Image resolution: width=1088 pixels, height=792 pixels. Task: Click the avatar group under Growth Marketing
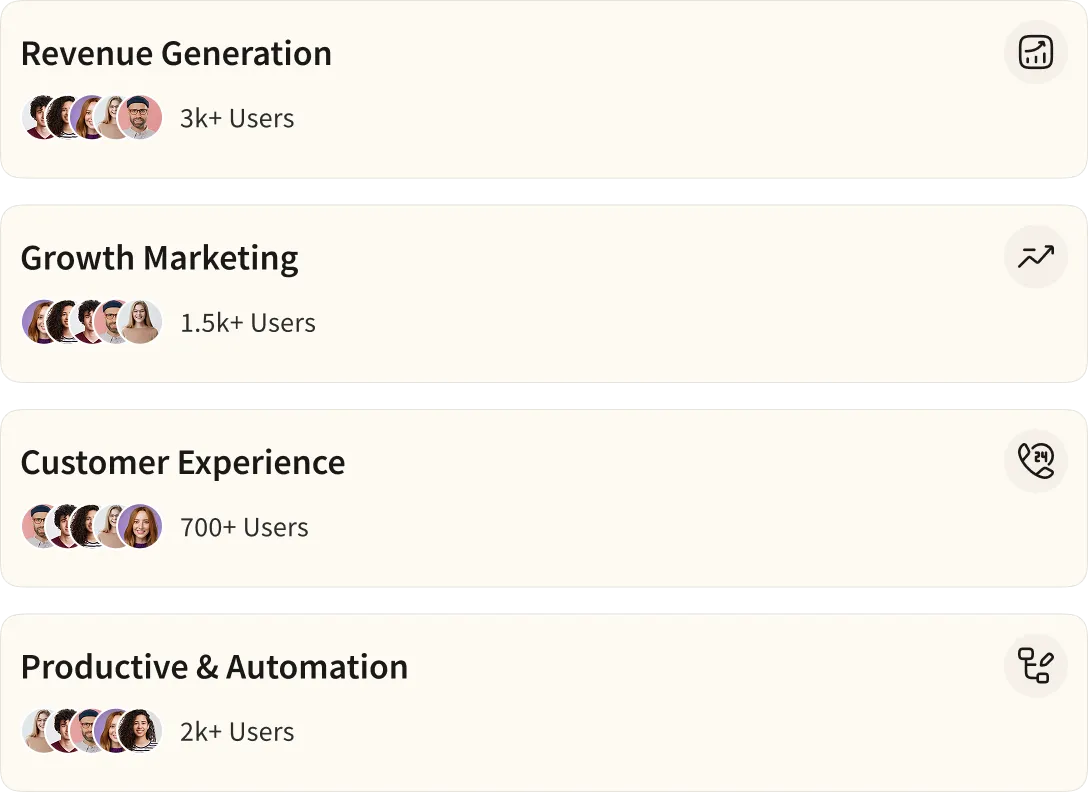(91, 322)
